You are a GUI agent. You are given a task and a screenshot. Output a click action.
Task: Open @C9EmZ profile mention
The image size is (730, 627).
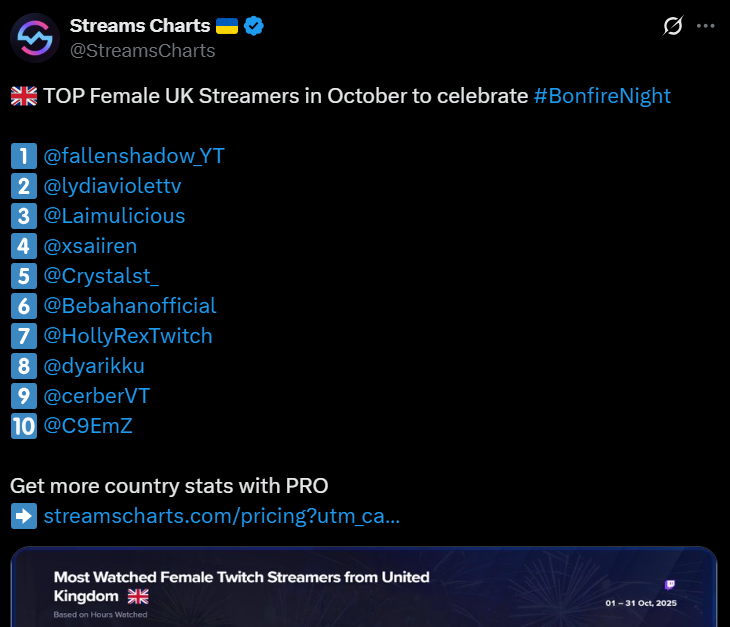tap(88, 426)
